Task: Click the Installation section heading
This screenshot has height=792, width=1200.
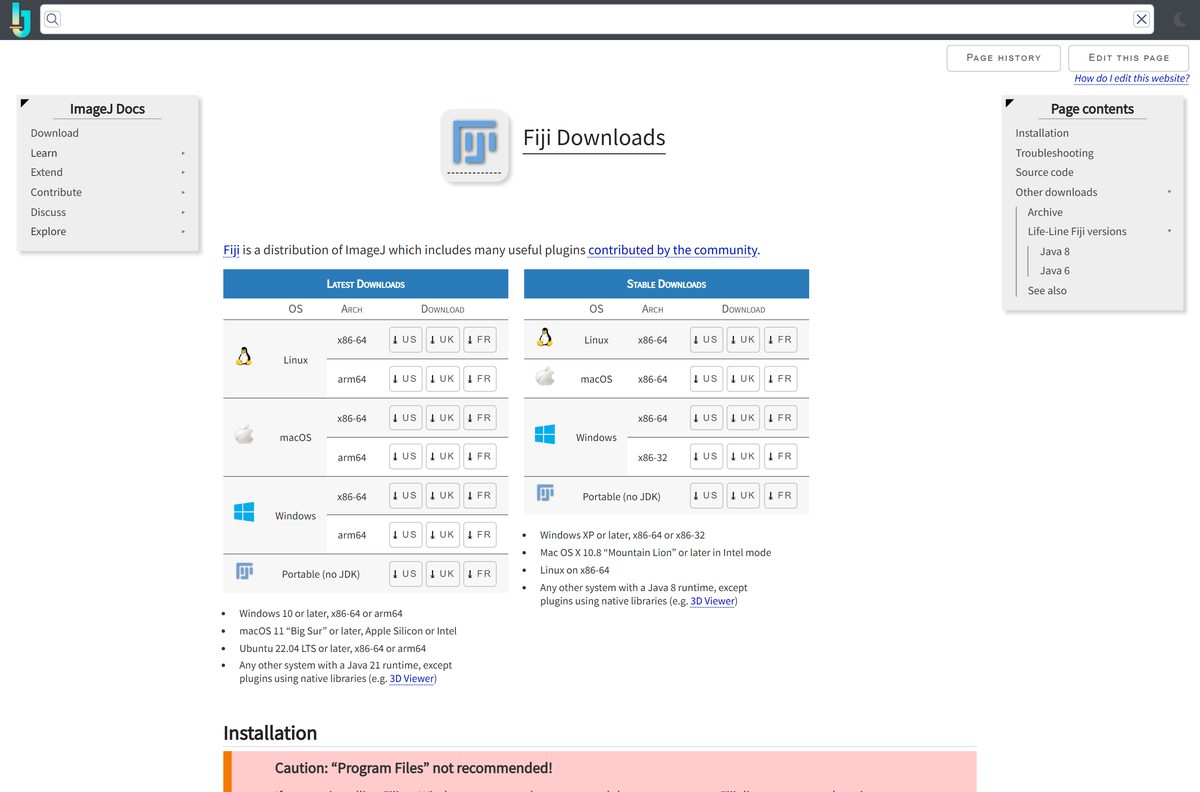Action: [x=270, y=733]
